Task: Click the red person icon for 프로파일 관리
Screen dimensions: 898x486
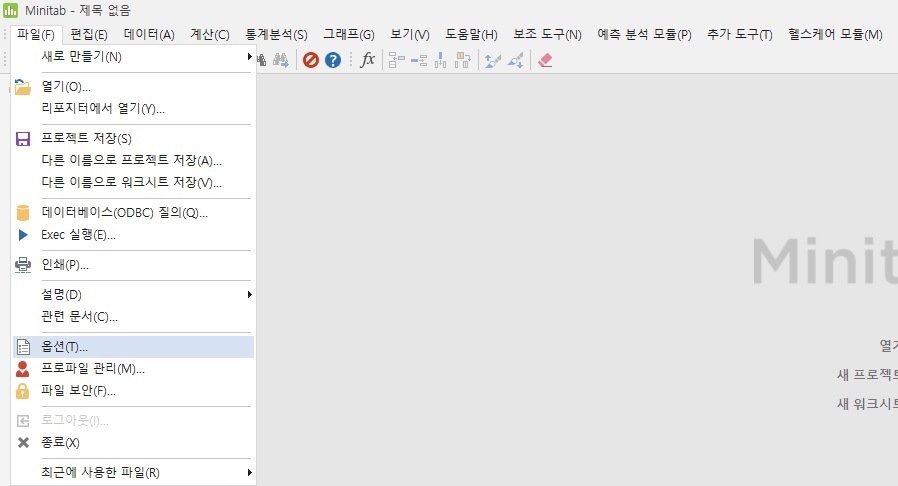Action: (22, 369)
